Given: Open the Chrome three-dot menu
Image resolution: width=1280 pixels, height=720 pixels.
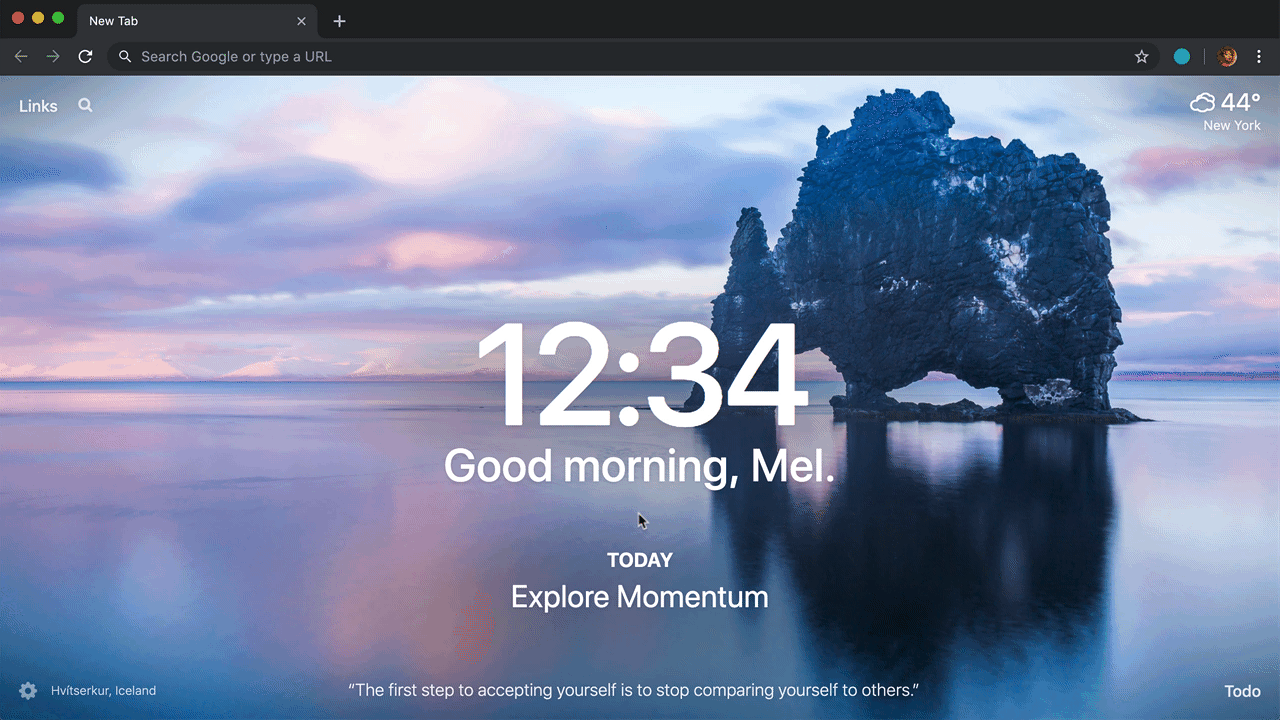Looking at the screenshot, I should (x=1260, y=57).
